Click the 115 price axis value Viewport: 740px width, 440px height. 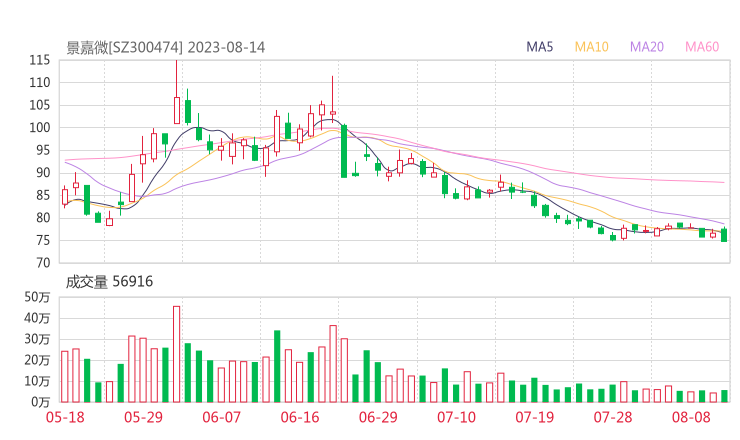[40, 60]
